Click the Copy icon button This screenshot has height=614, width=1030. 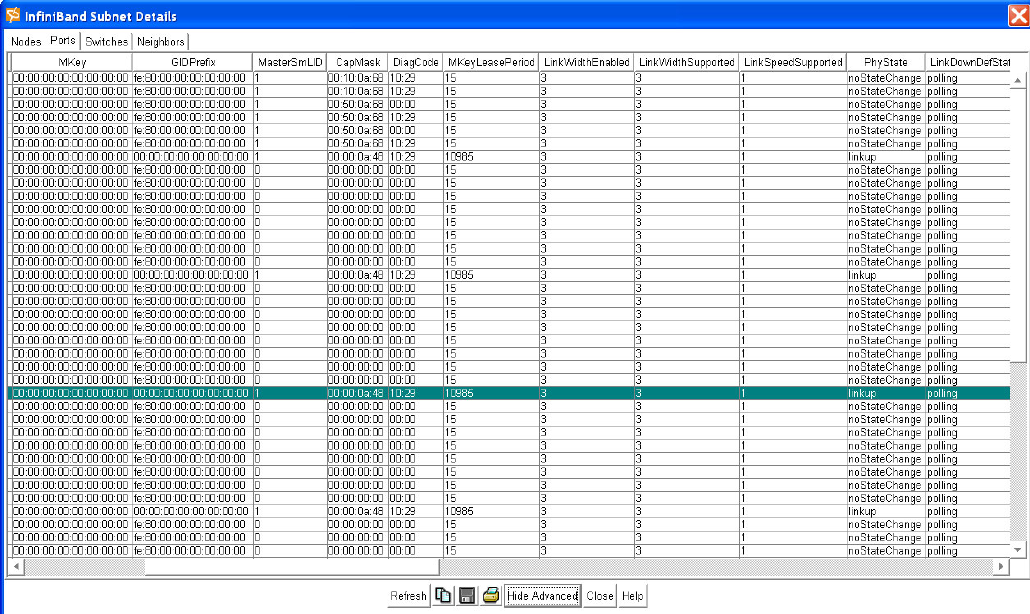pos(442,596)
